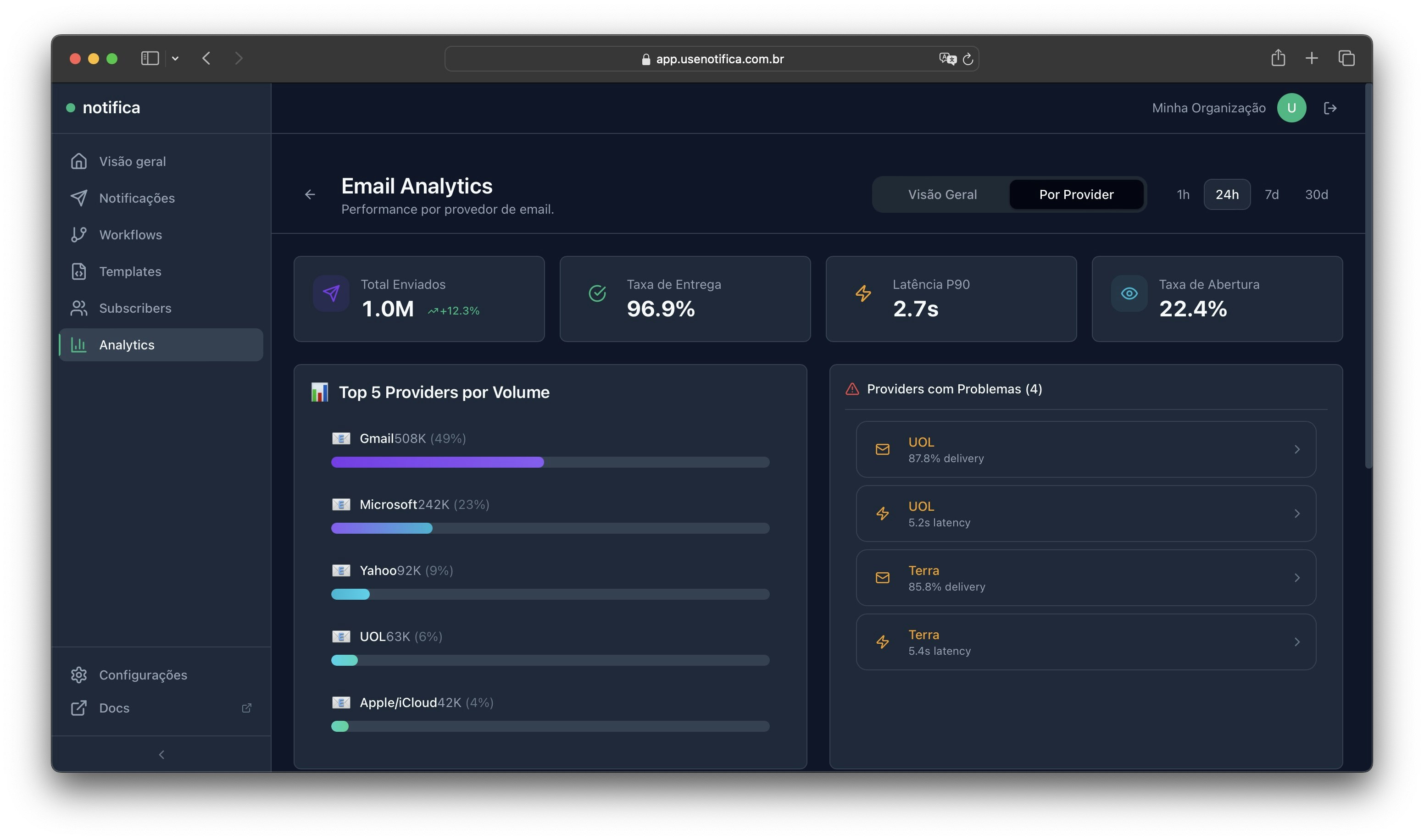Open the Subscribers people icon
The image size is (1424, 840).
point(79,308)
